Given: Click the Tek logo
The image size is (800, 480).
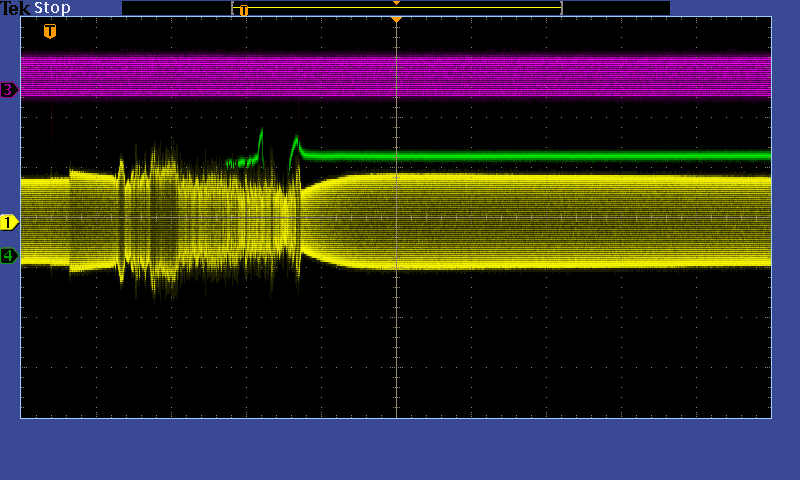Looking at the screenshot, I should pyautogui.click(x=15, y=8).
